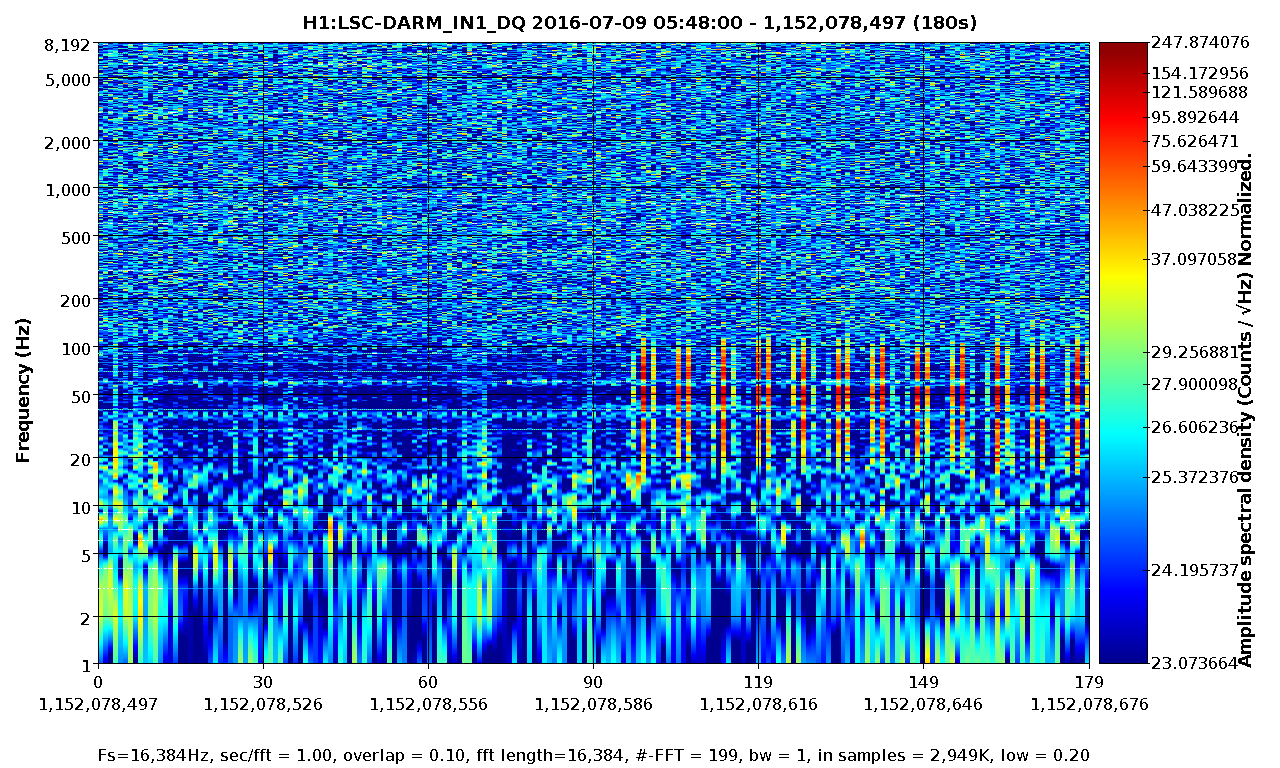Click the 2,000 frequency tick label

coord(67,142)
